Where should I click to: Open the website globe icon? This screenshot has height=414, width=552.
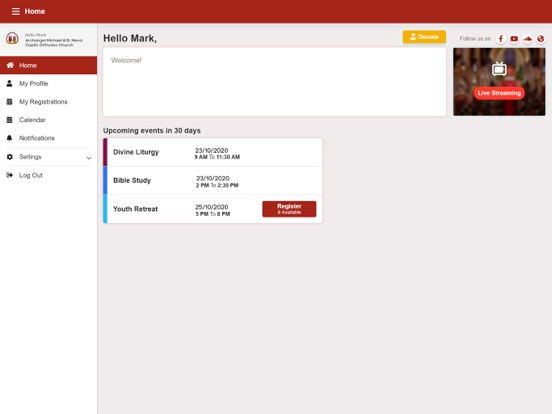pos(541,39)
